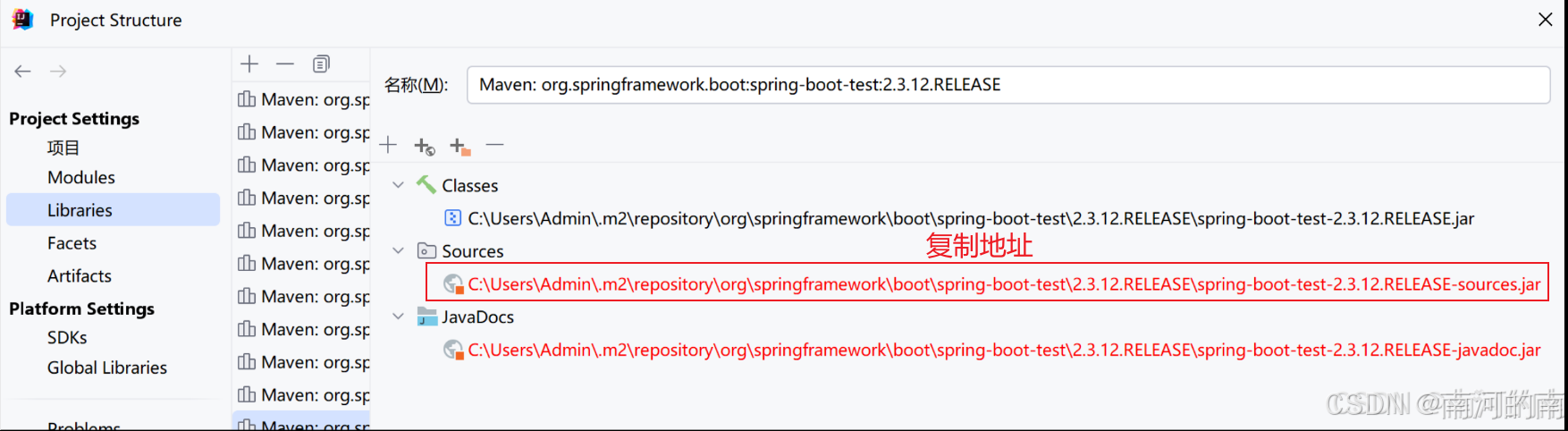Select spring-boot-test-2.3.12.RELEASE.jar classes path
The image size is (1568, 431).
pos(971,219)
